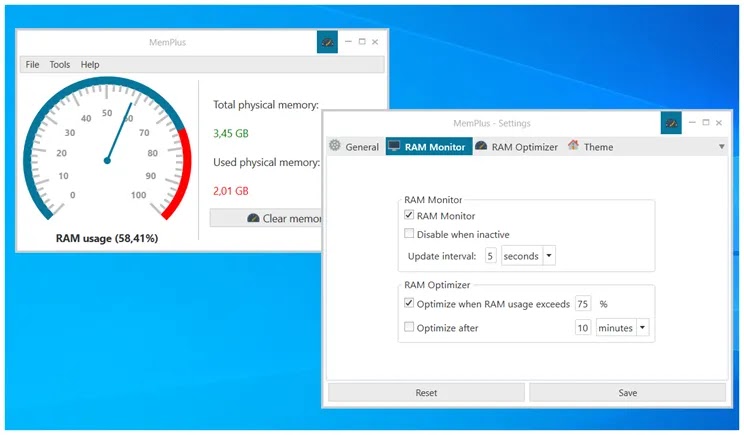
Task: Click the General tab gear icon
Action: click(335, 146)
